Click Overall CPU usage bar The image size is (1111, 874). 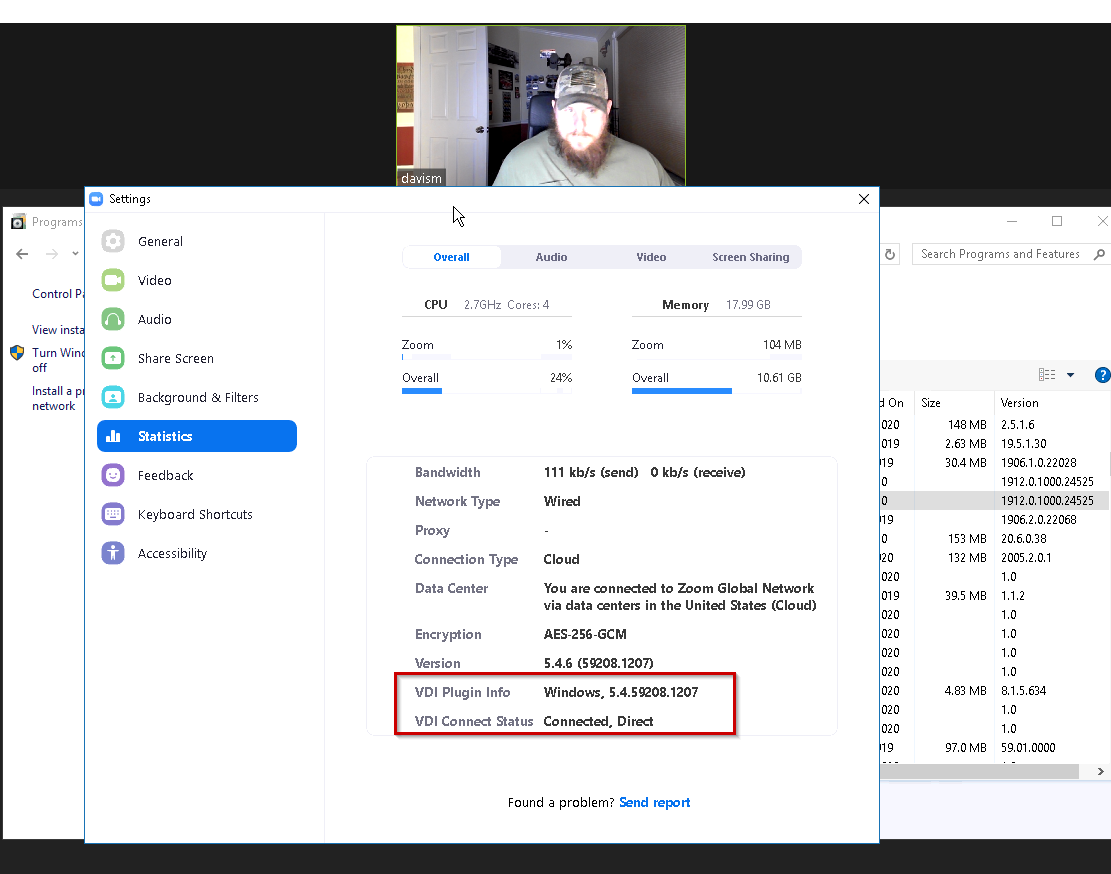(x=487, y=390)
